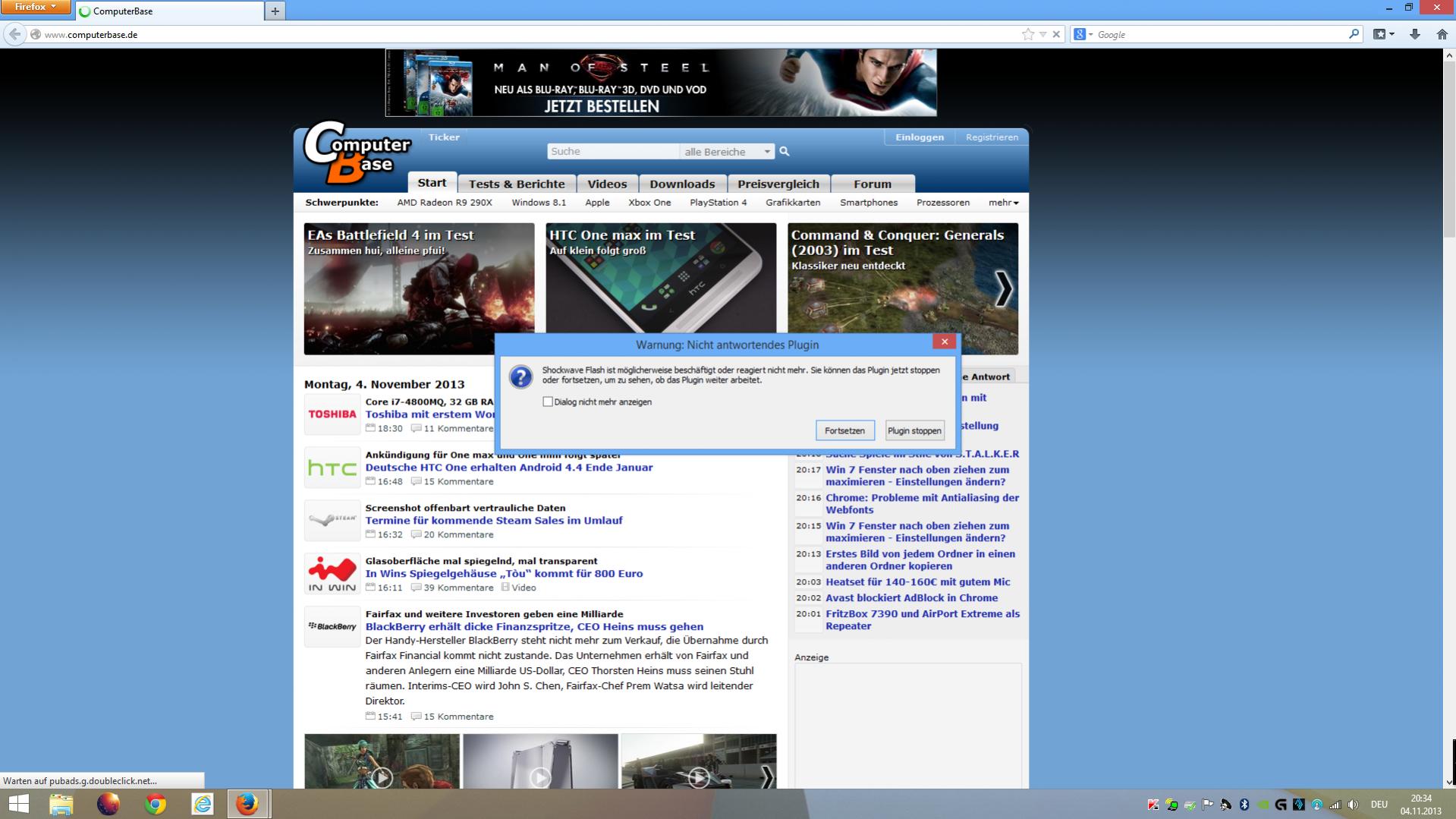The height and width of the screenshot is (819, 1456).
Task: Advance the video carousel with right arrow
Action: (767, 776)
